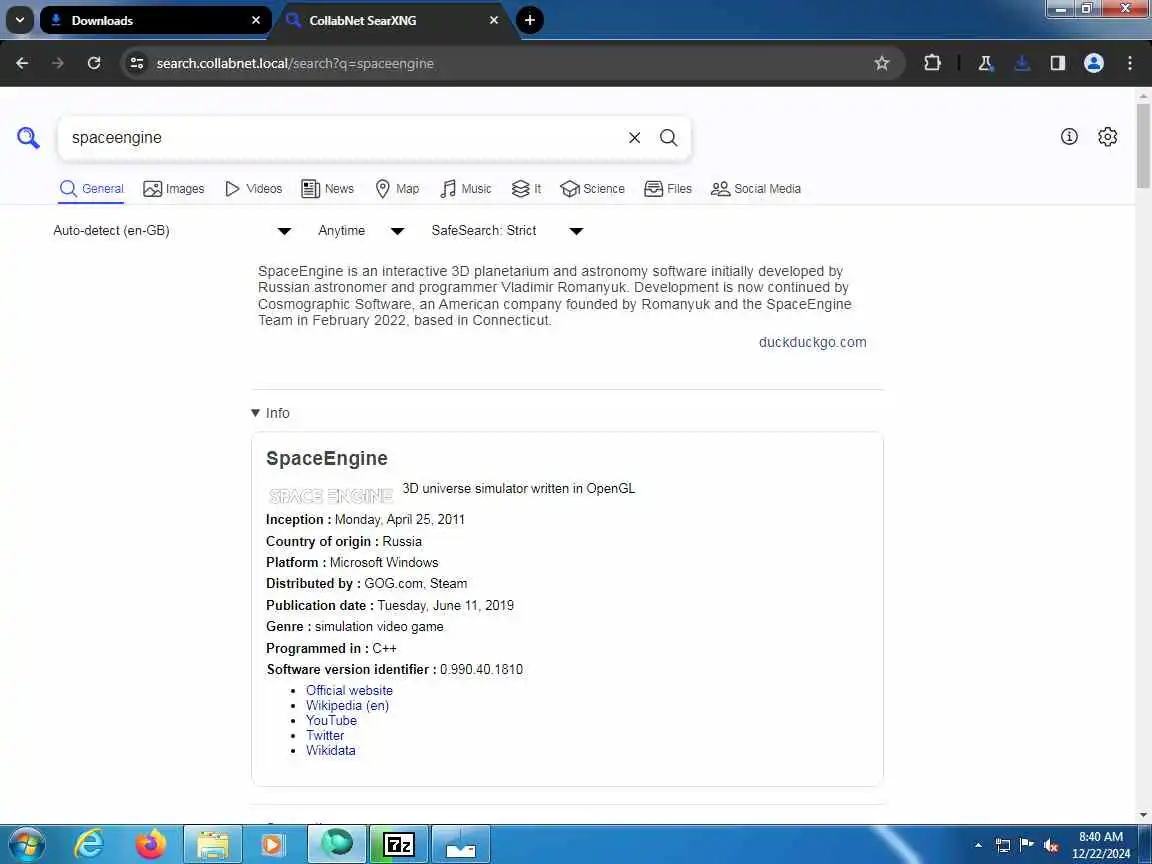
Task: Switch to Map search category
Action: [x=397, y=189]
